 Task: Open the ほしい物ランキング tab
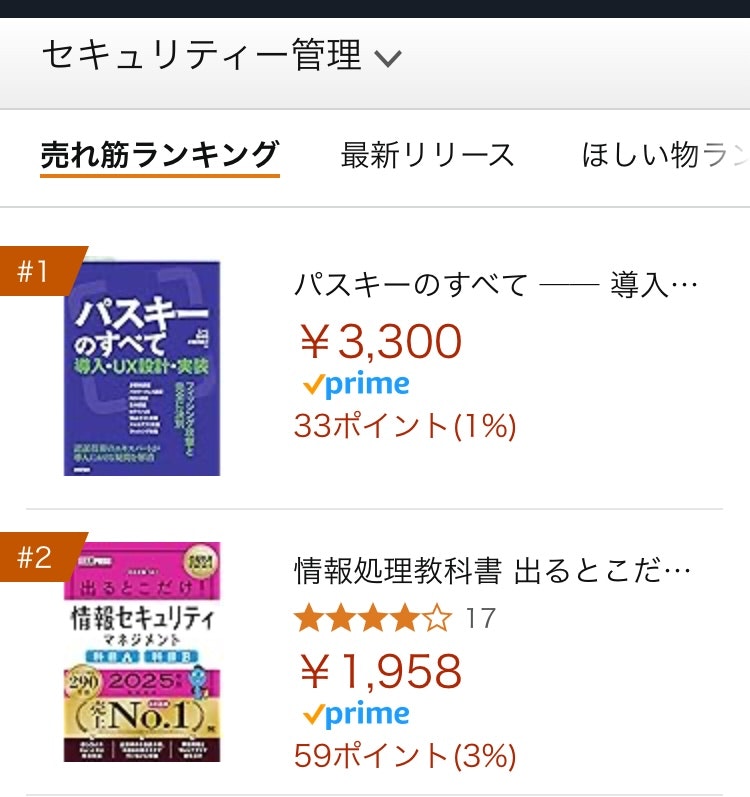coord(666,156)
